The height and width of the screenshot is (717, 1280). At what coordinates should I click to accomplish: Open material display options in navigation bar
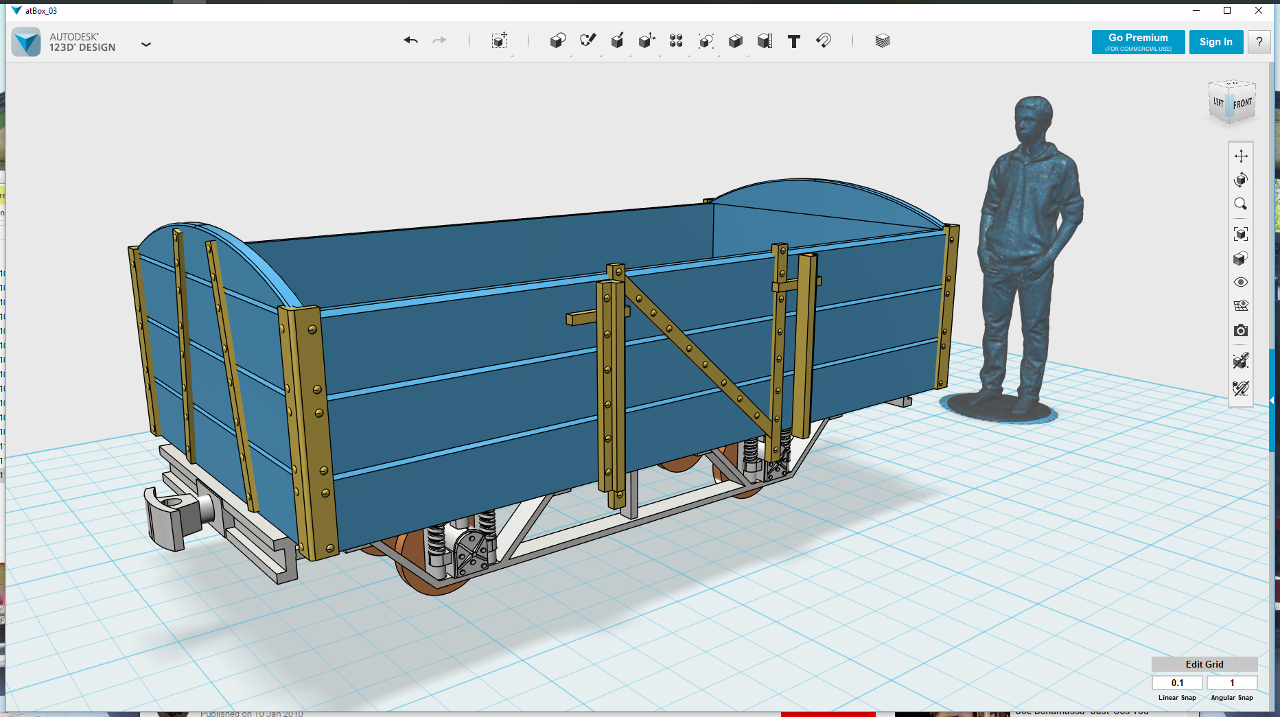click(1241, 258)
